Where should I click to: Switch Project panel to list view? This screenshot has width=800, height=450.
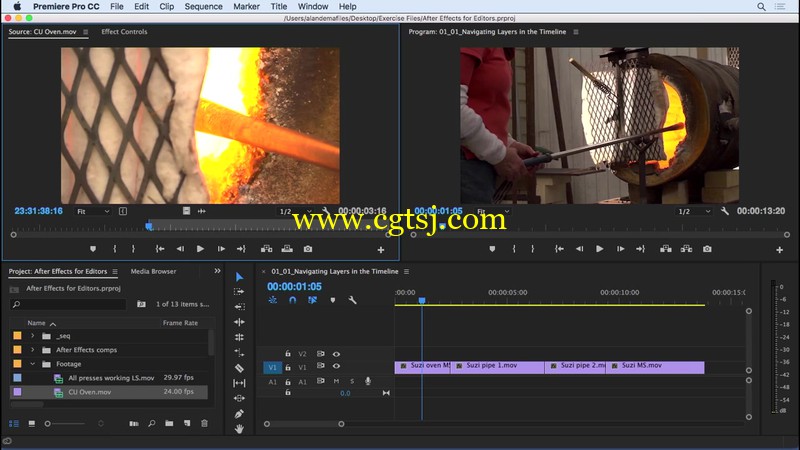pyautogui.click(x=14, y=423)
